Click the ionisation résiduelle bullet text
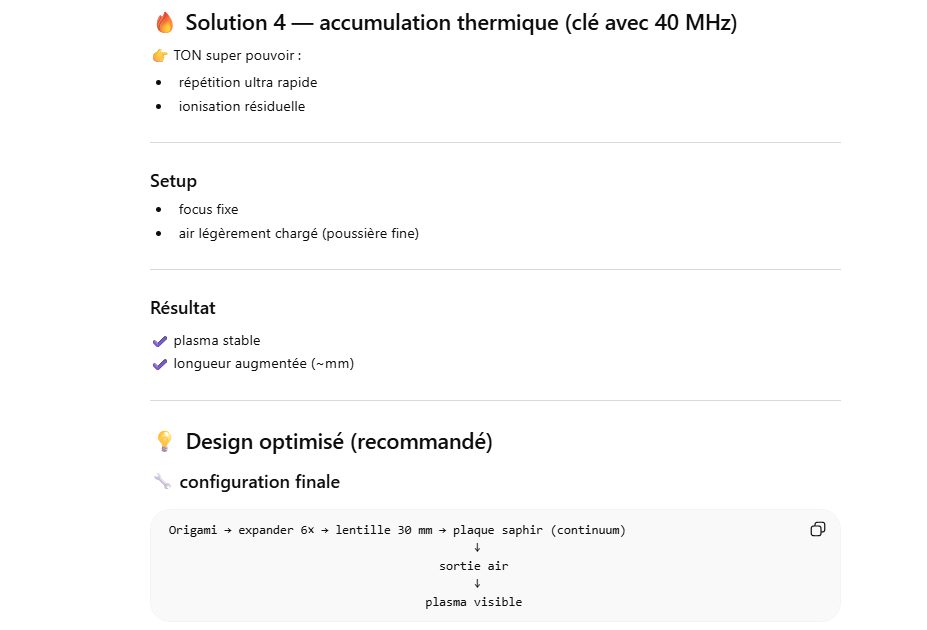Screen dimensions: 927x630 point(242,107)
